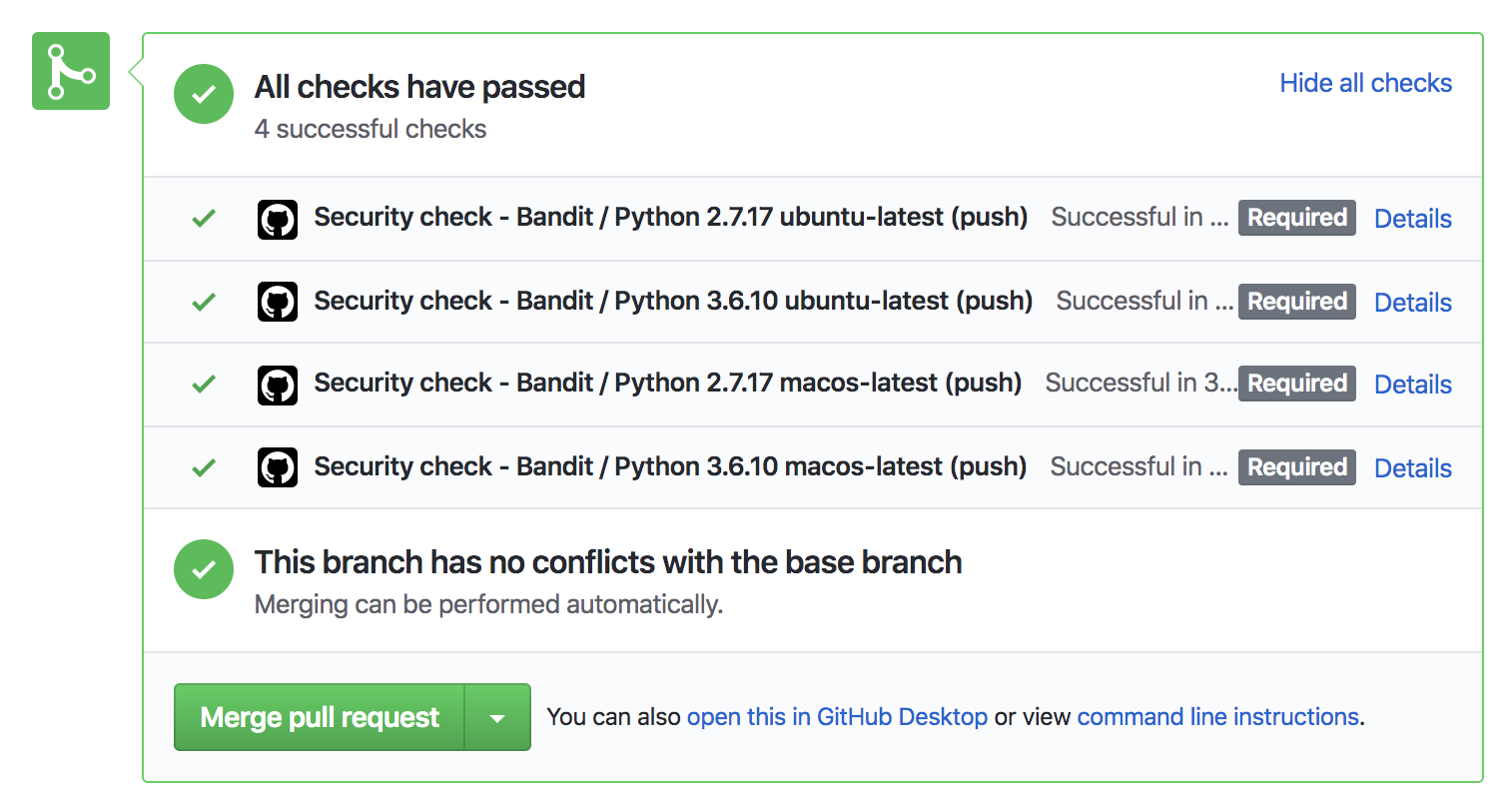
Task: Click 'Successful in' status of Python 2.7.17 ubuntu row
Action: (x=1139, y=218)
